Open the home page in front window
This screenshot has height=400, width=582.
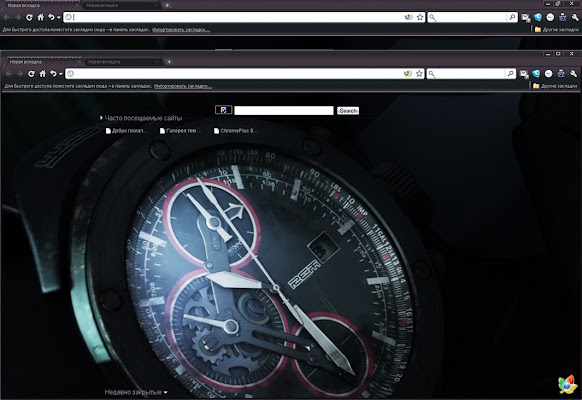click(42, 74)
